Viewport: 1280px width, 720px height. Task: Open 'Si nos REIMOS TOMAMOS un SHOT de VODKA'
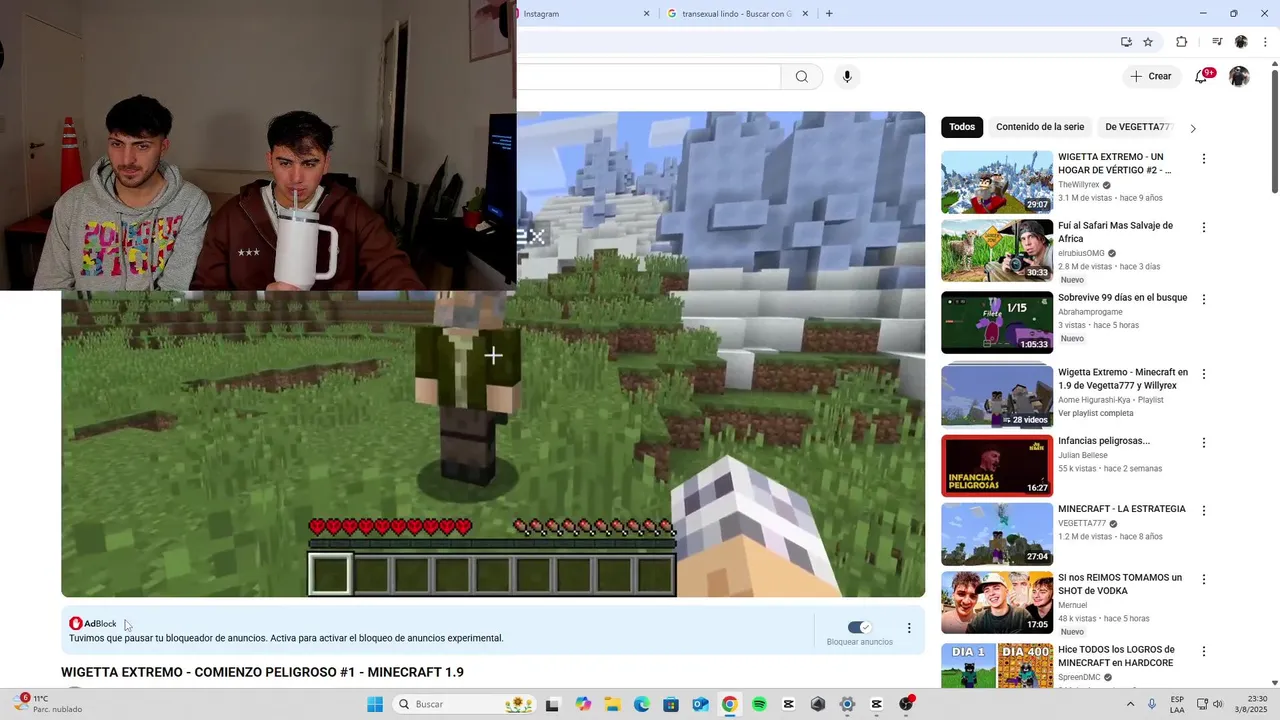pyautogui.click(x=1120, y=584)
